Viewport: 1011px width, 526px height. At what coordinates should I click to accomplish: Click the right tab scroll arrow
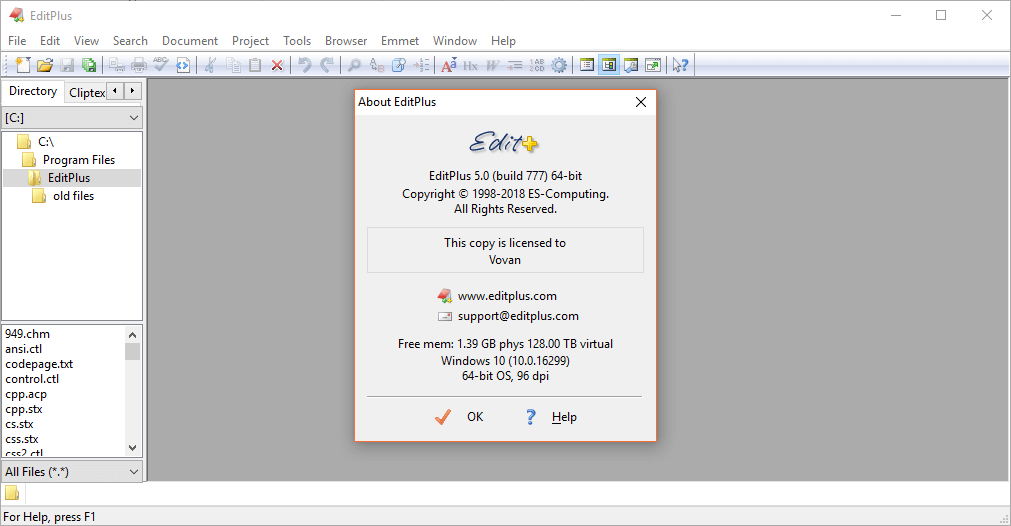point(132,91)
